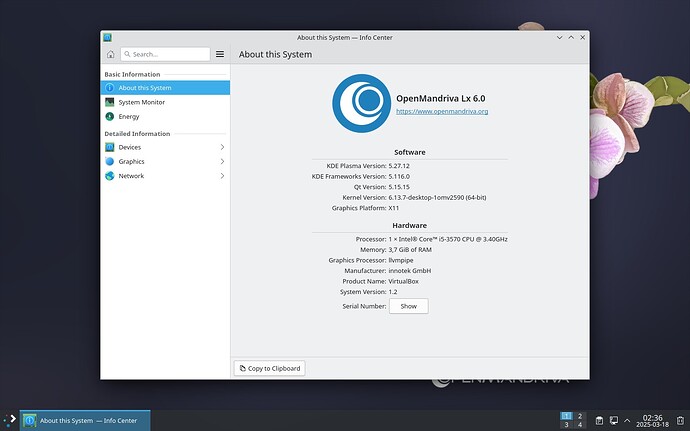Viewport: 690px width, 431px height.
Task: Go to Info Center home page
Action: click(110, 54)
